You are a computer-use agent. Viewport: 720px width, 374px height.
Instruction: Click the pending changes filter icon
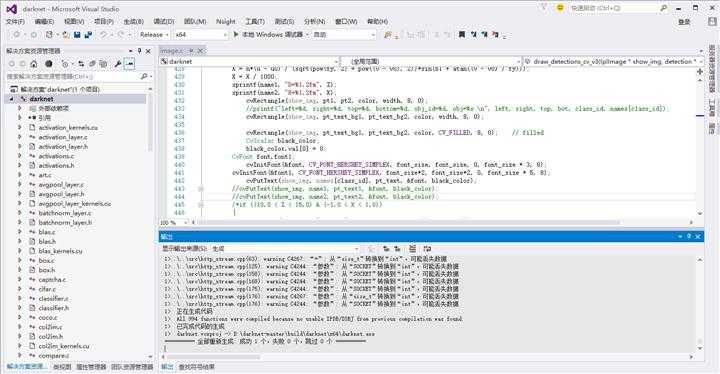(65, 64)
